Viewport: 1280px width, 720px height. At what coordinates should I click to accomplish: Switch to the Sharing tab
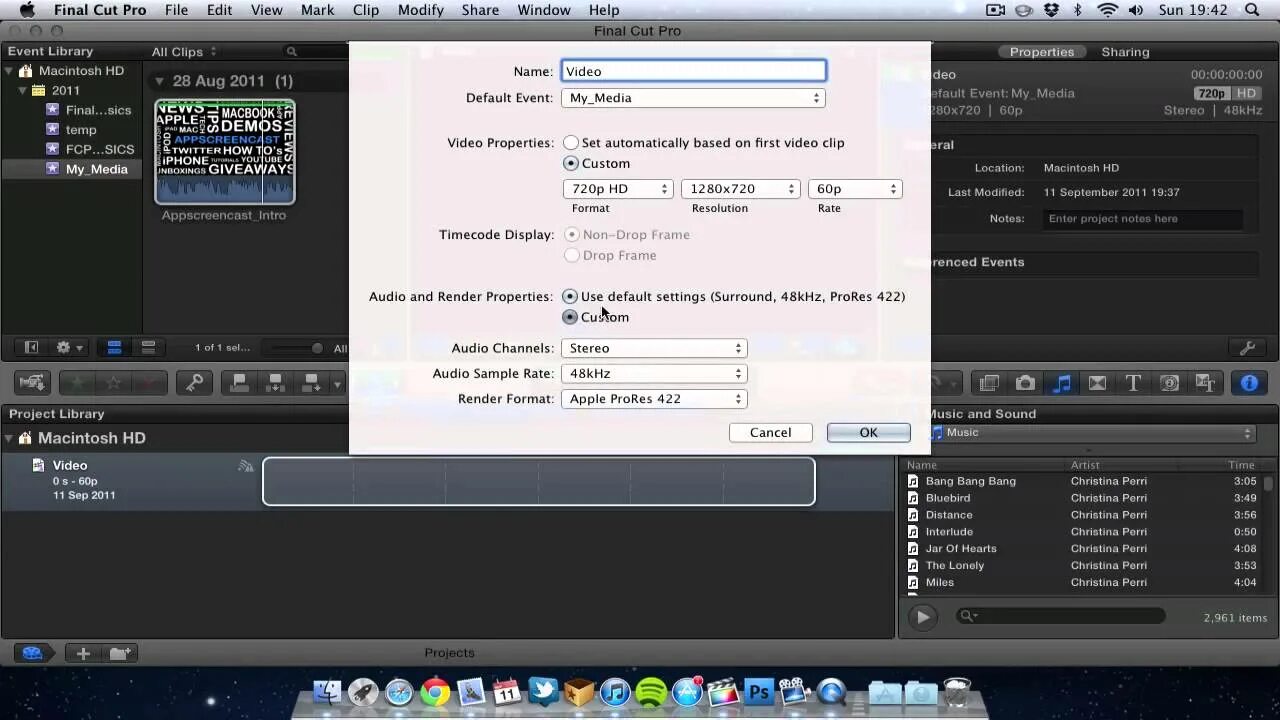[1125, 52]
